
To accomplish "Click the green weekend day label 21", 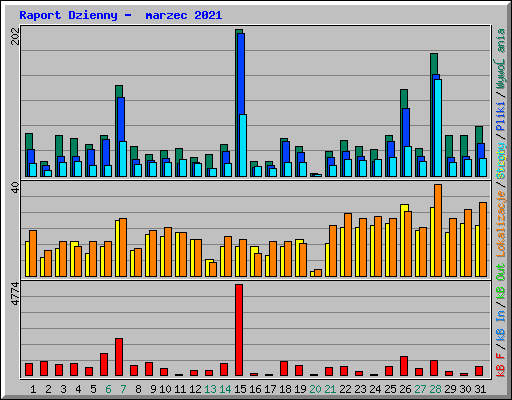I will tap(330, 389).
